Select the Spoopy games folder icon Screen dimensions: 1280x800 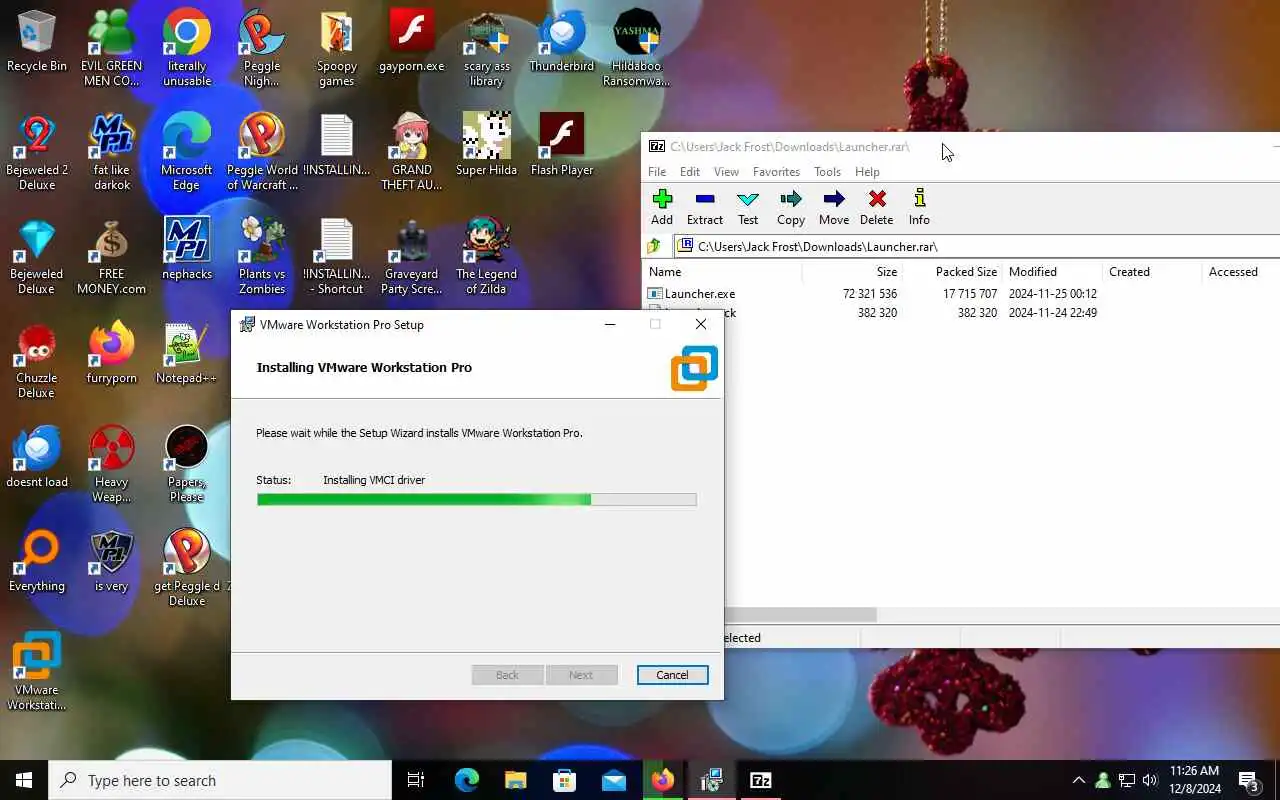337,48
